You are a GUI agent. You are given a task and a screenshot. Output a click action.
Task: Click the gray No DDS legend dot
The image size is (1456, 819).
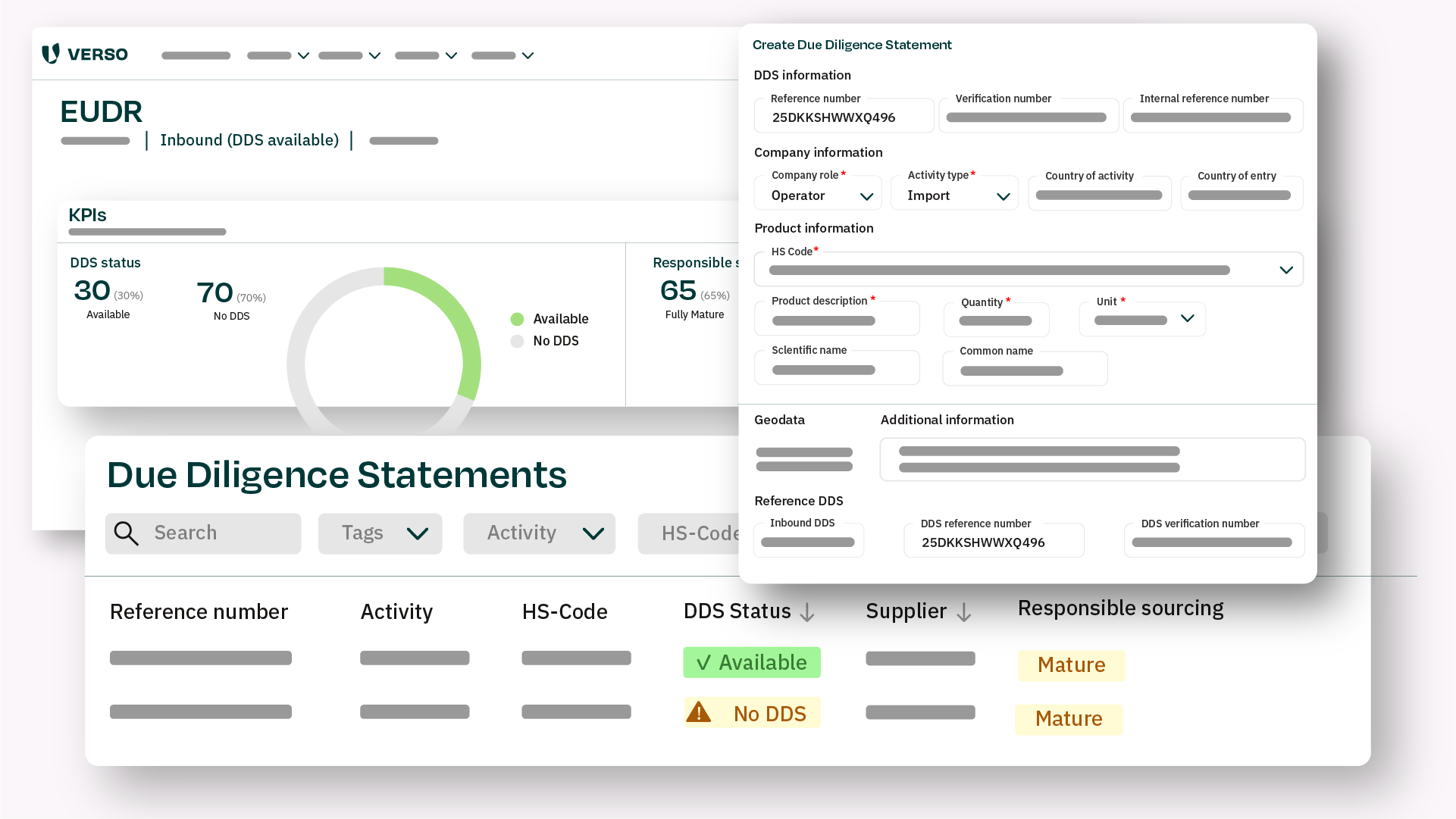coord(517,341)
